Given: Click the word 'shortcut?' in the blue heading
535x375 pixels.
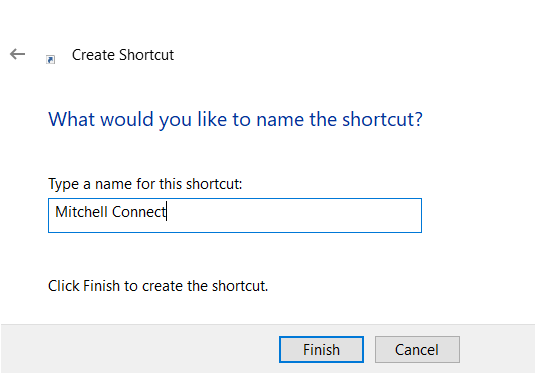Looking at the screenshot, I should click(382, 119).
